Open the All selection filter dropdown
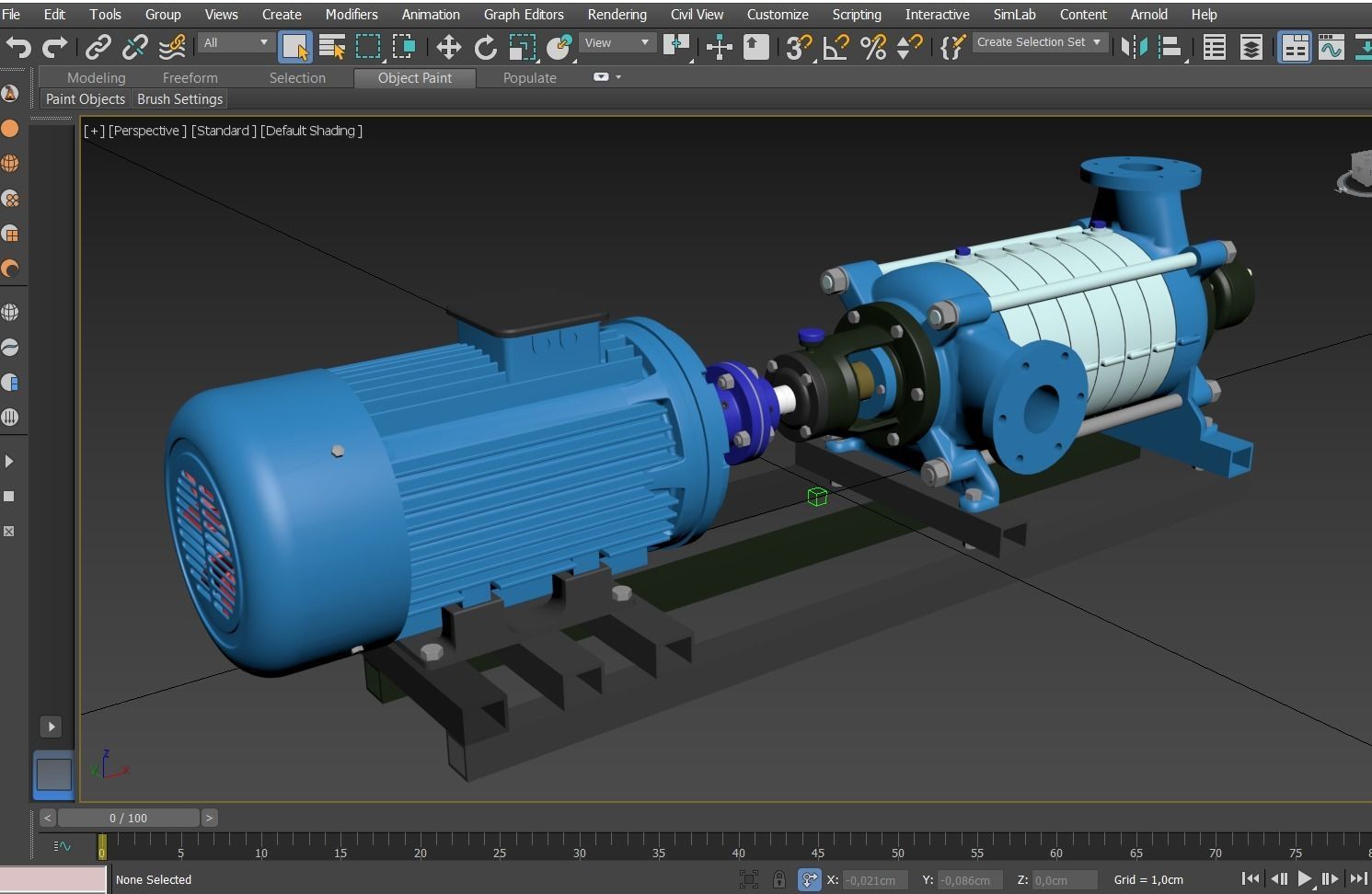 [x=235, y=43]
